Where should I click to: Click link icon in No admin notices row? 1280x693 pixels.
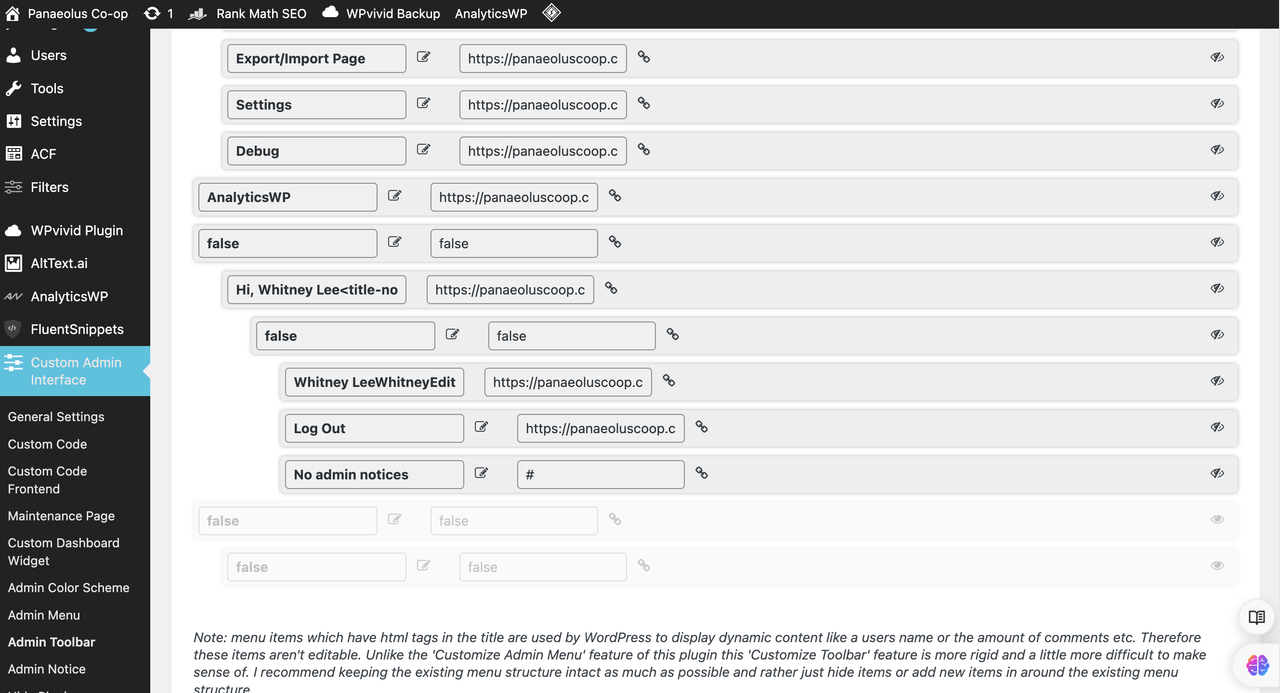pos(702,473)
